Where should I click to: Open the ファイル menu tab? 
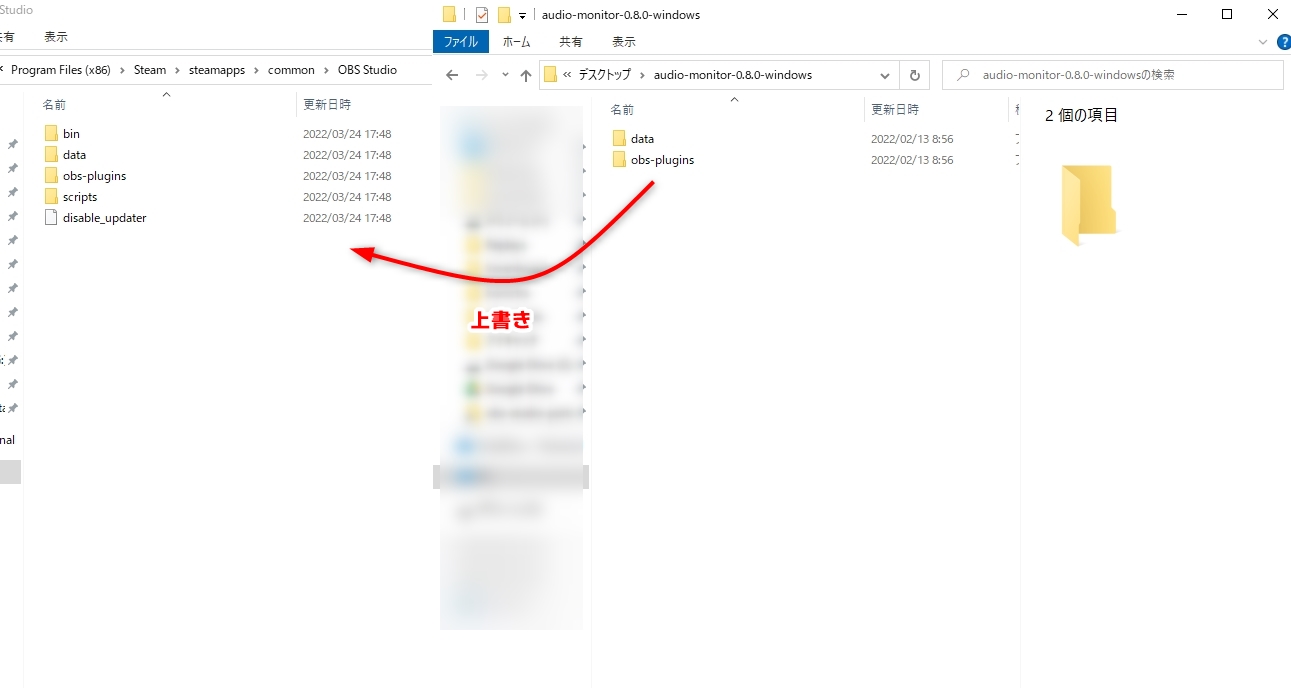coord(460,42)
